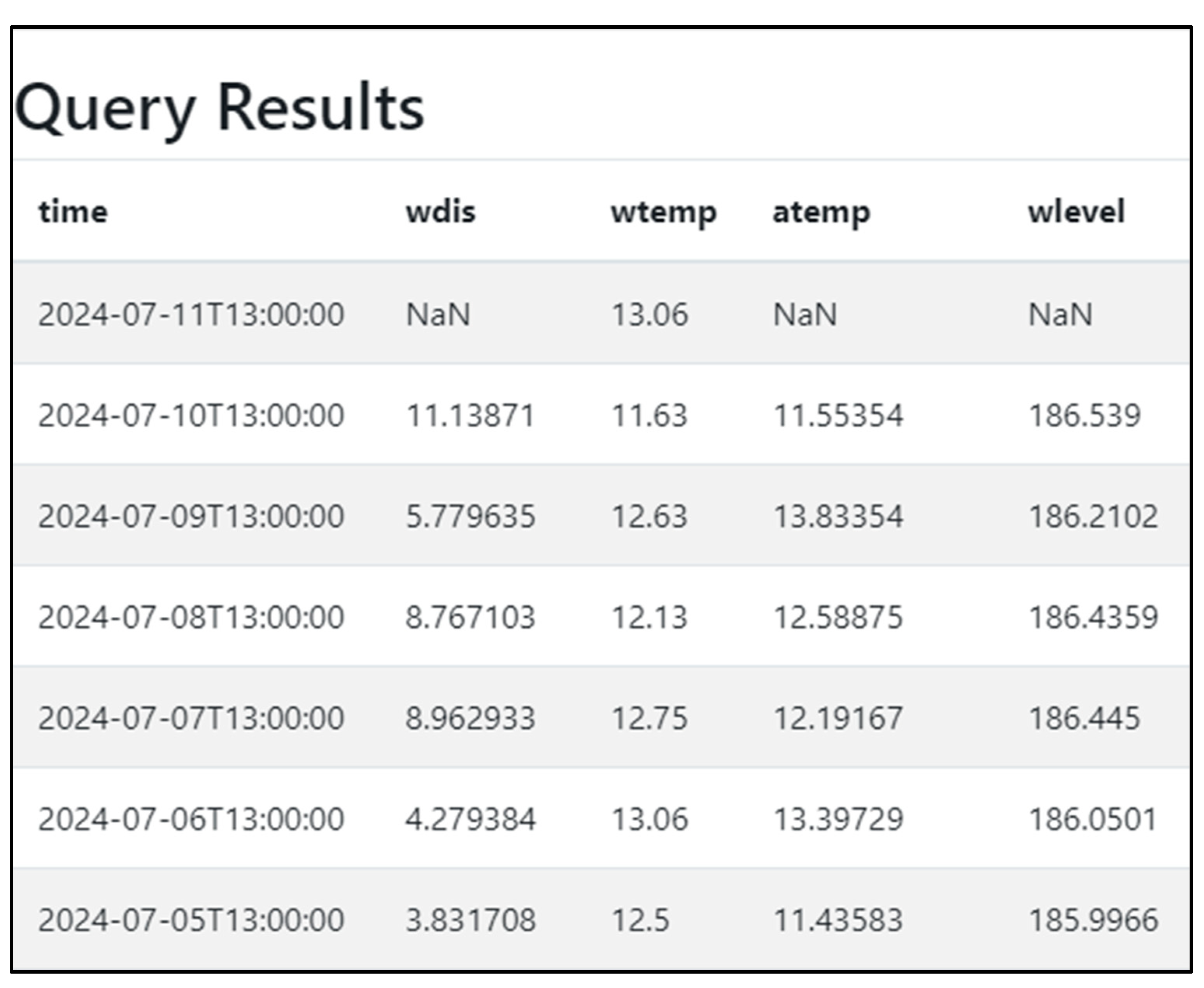
Task: Click the wdis value 11.13871
Action: click(x=470, y=415)
